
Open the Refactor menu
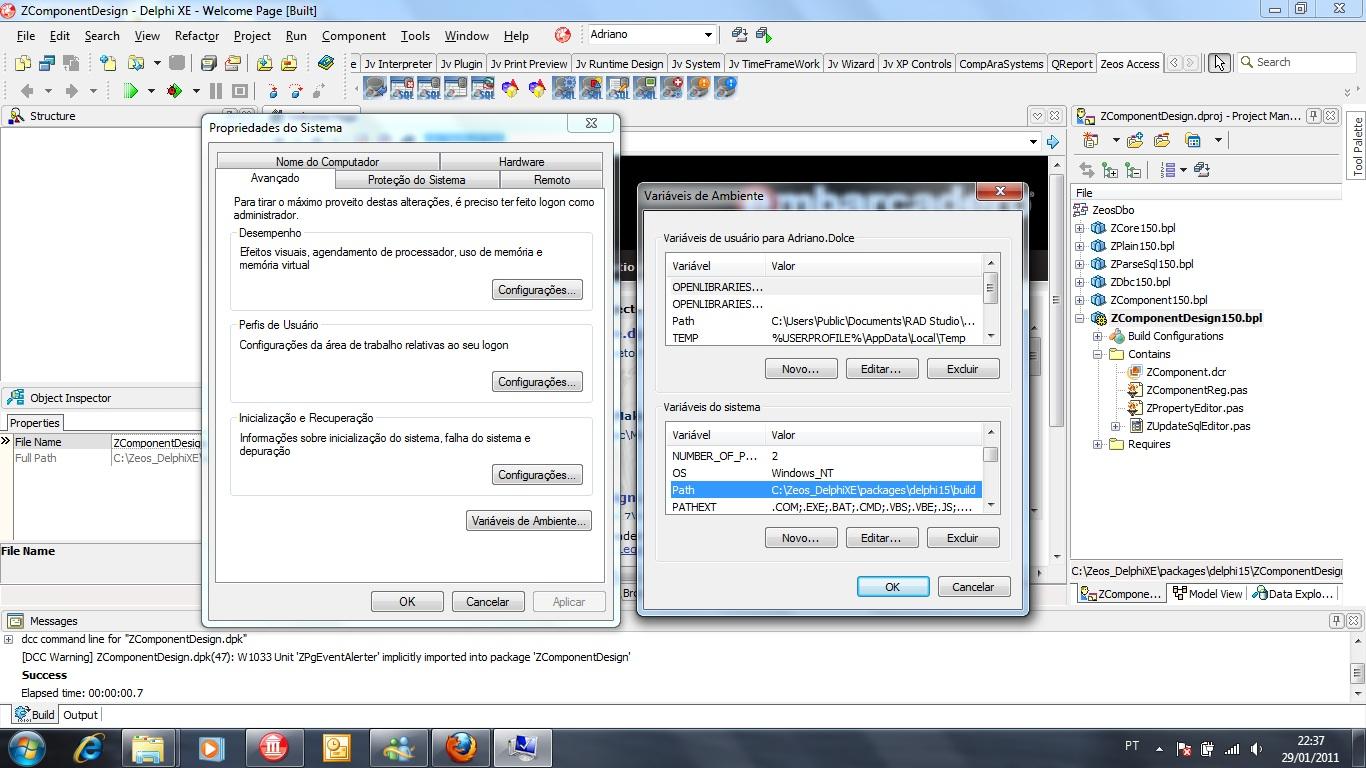pos(196,36)
